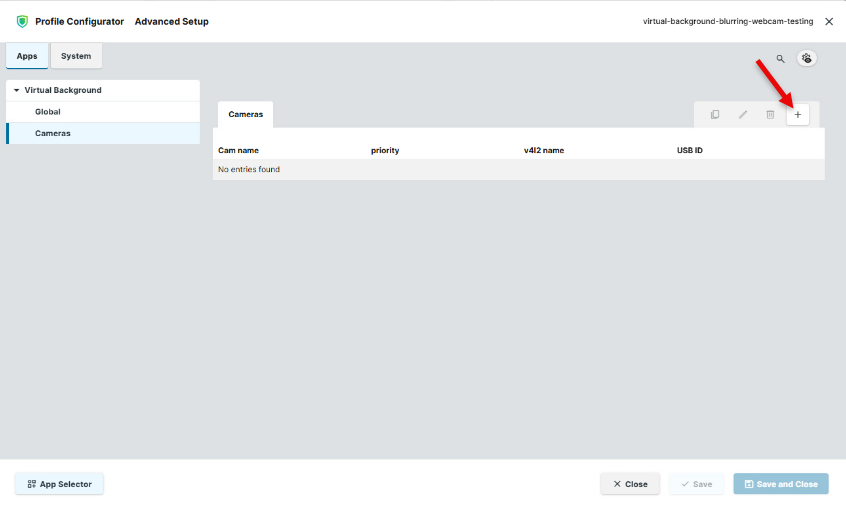This screenshot has width=846, height=506.
Task: Click the USB ID column header
Action: point(690,150)
